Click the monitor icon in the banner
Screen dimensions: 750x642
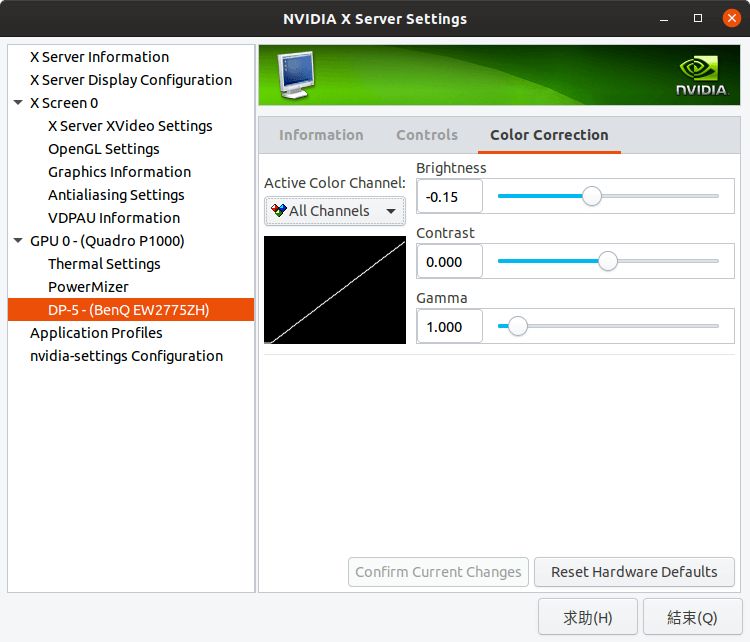click(296, 75)
